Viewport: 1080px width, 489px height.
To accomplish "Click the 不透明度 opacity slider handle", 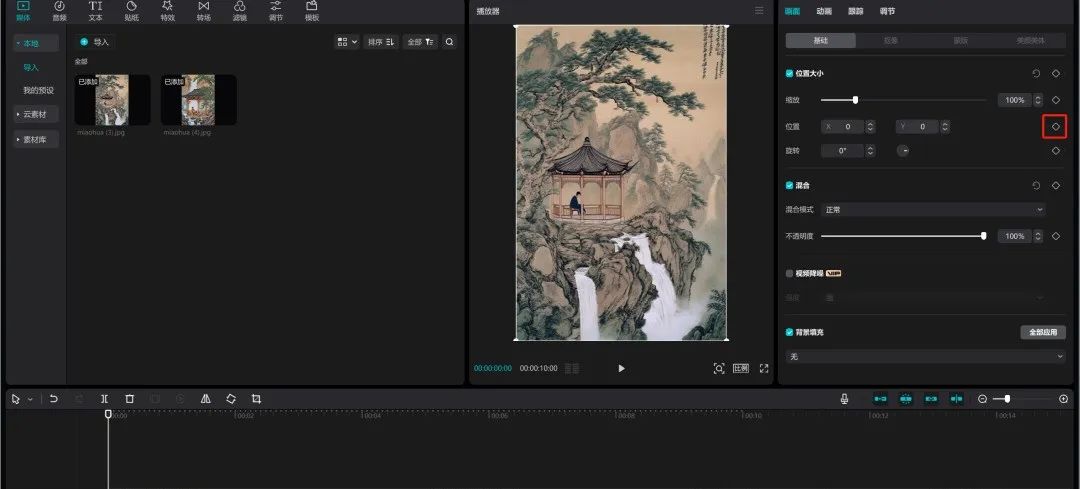I will (x=984, y=236).
